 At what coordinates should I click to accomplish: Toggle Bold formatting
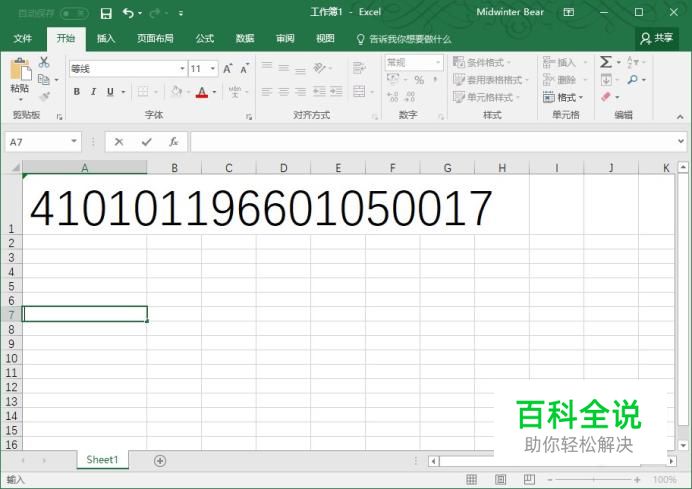click(x=77, y=92)
